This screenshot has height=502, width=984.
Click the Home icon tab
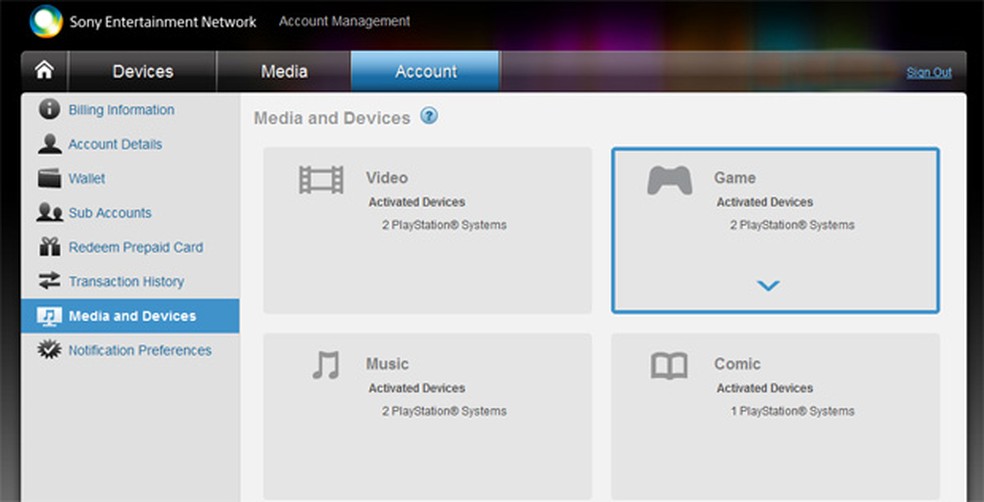(x=45, y=72)
